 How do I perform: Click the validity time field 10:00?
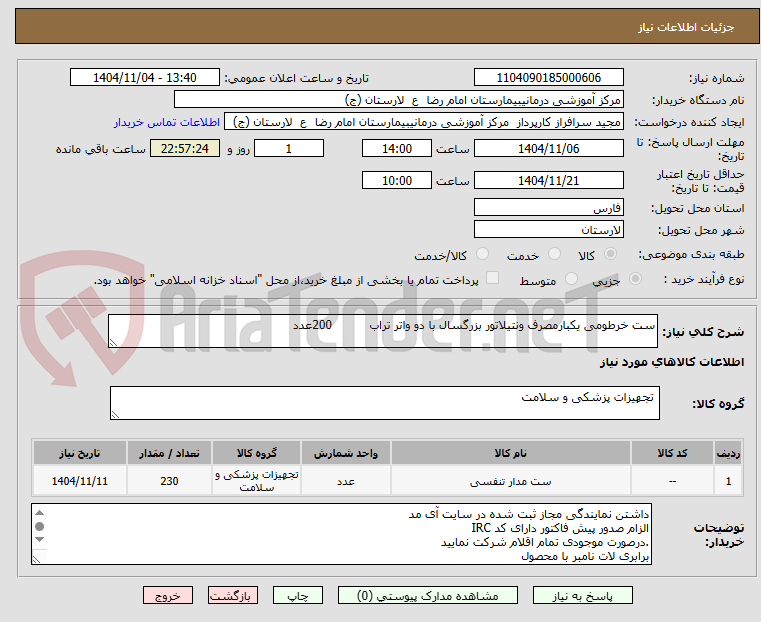(397, 180)
